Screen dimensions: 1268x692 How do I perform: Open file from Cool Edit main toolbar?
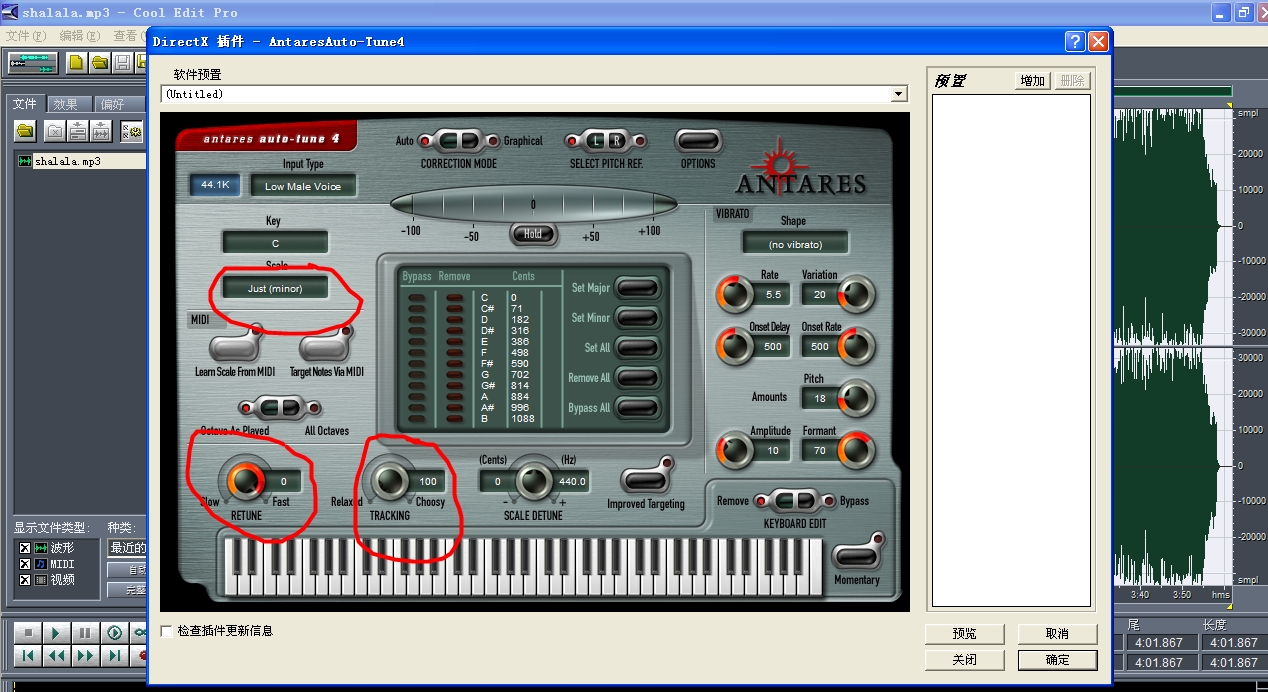click(99, 63)
